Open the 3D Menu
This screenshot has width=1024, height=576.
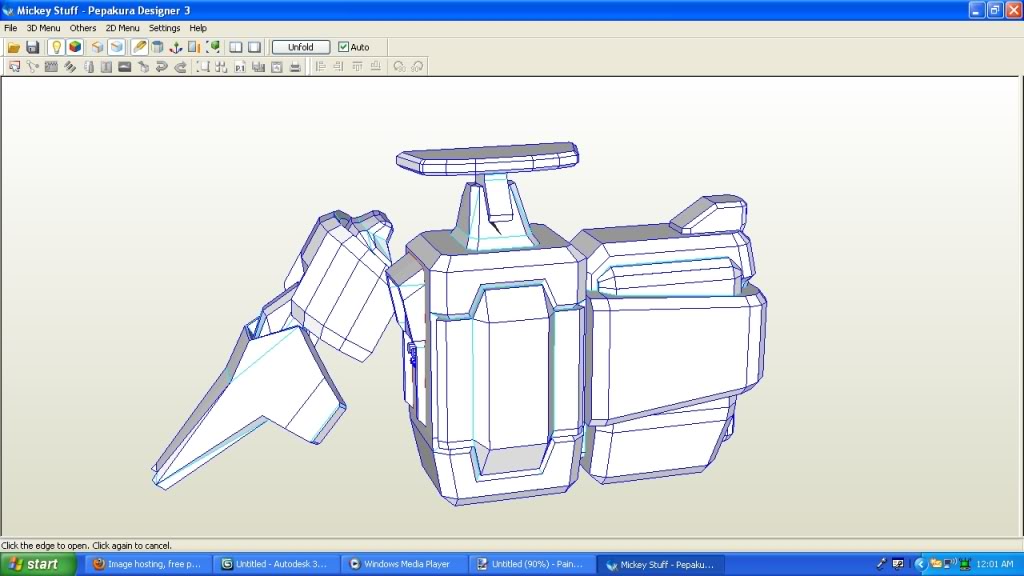[x=43, y=28]
